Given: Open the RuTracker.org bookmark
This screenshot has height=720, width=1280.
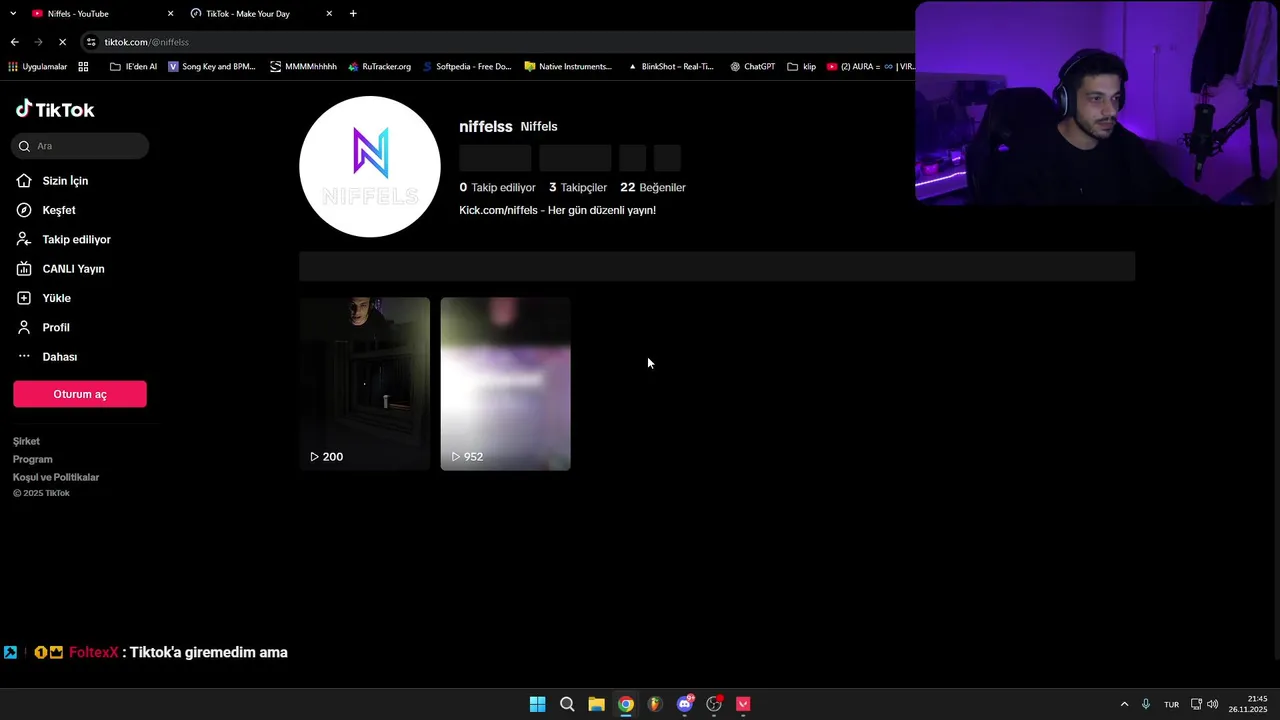Looking at the screenshot, I should [x=380, y=67].
